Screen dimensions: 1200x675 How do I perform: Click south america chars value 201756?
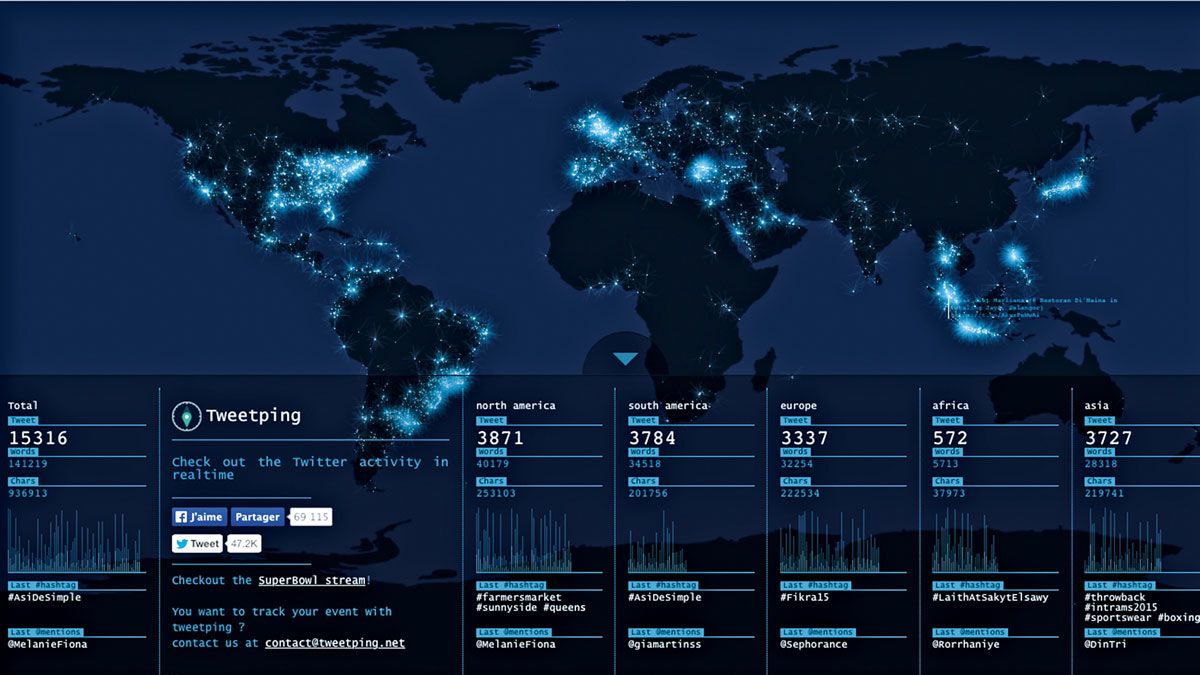pyautogui.click(x=648, y=494)
